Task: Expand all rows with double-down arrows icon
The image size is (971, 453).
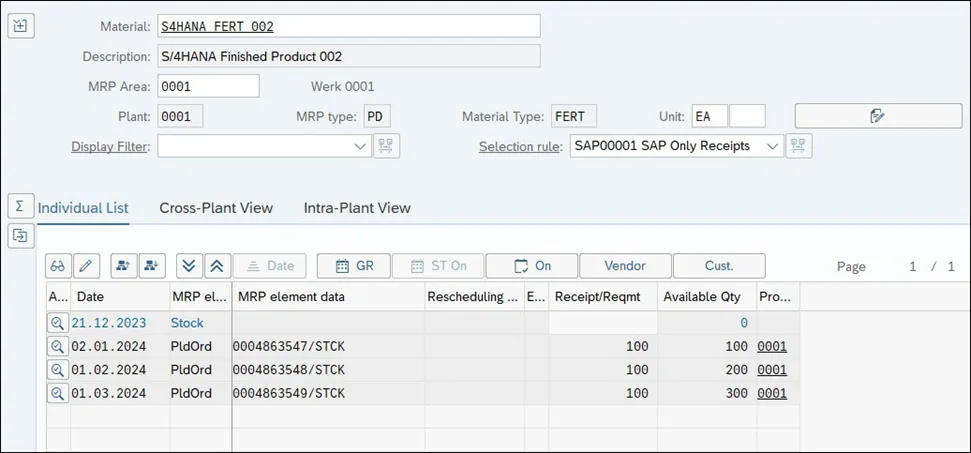Action: click(190, 266)
